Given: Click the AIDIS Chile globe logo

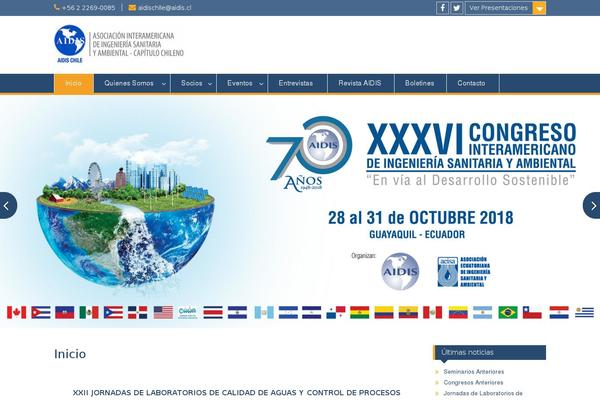Looking at the screenshot, I should (70, 44).
